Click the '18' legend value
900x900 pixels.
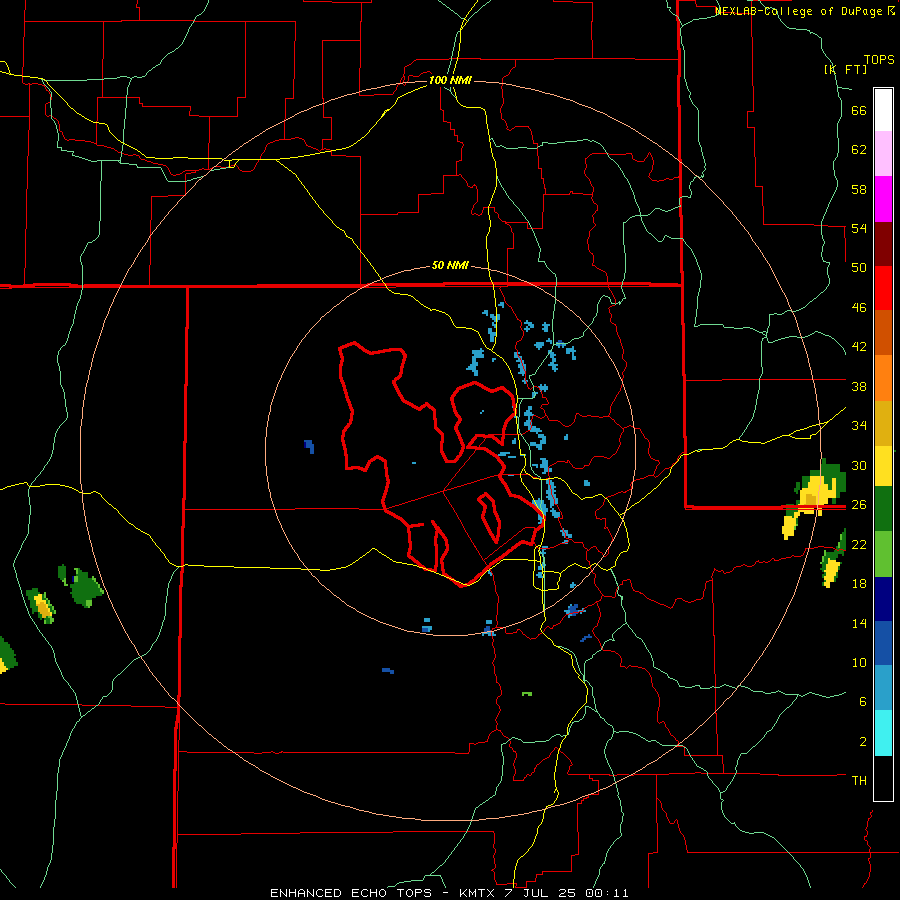click(859, 584)
